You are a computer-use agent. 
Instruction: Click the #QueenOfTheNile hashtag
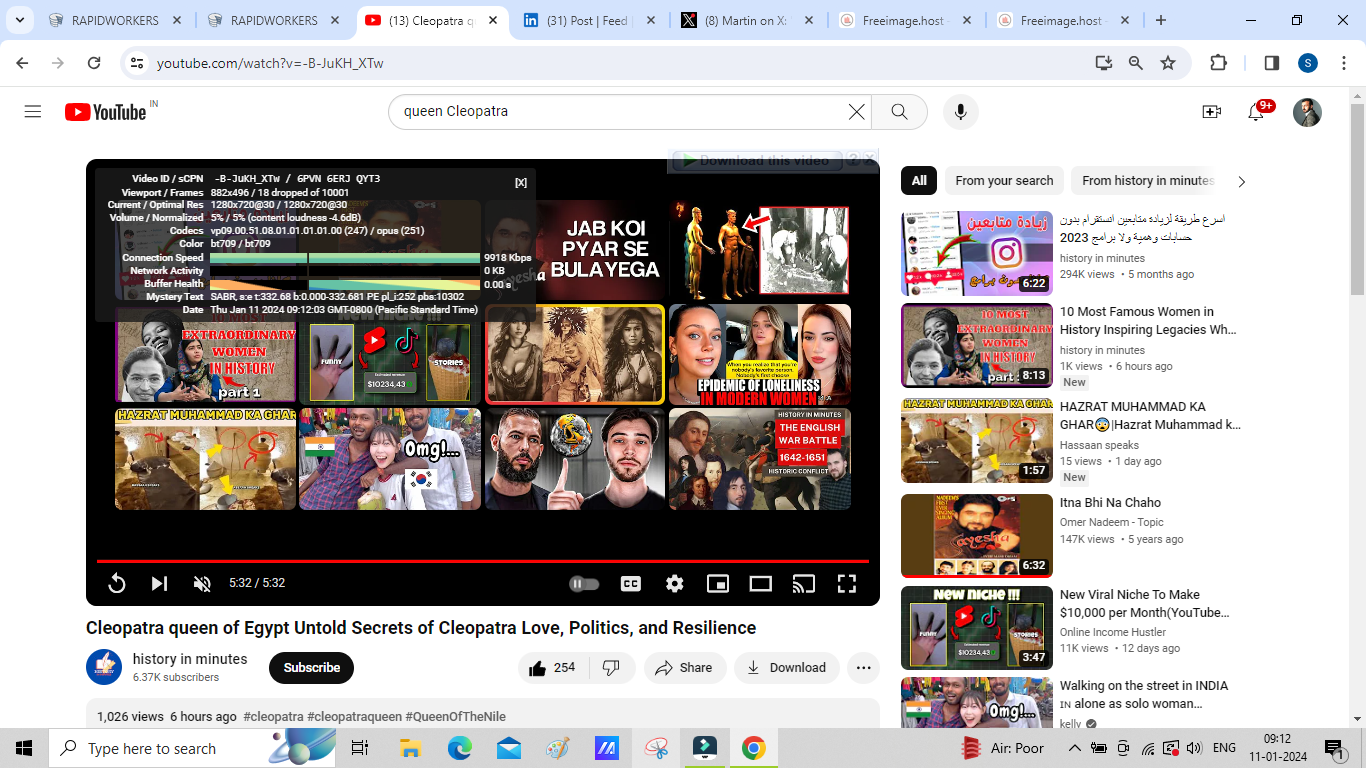(456, 717)
